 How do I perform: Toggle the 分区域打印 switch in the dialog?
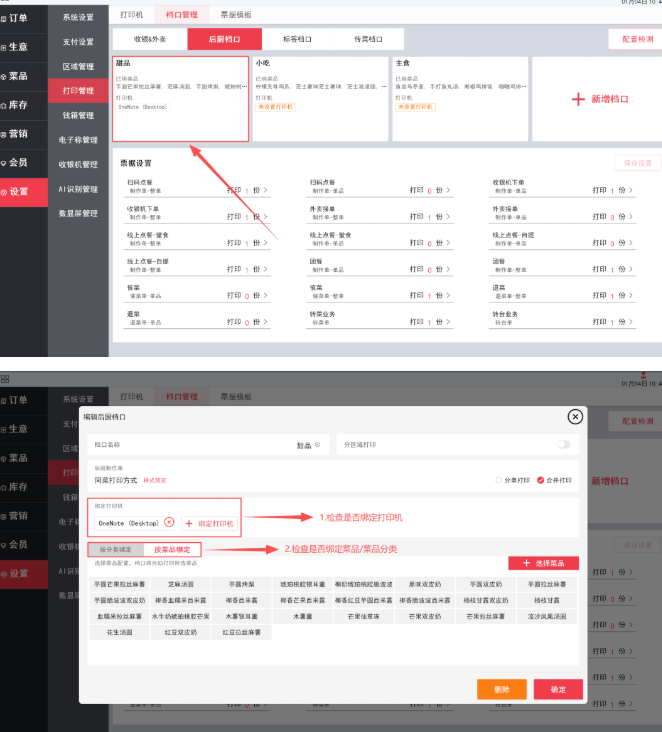564,444
